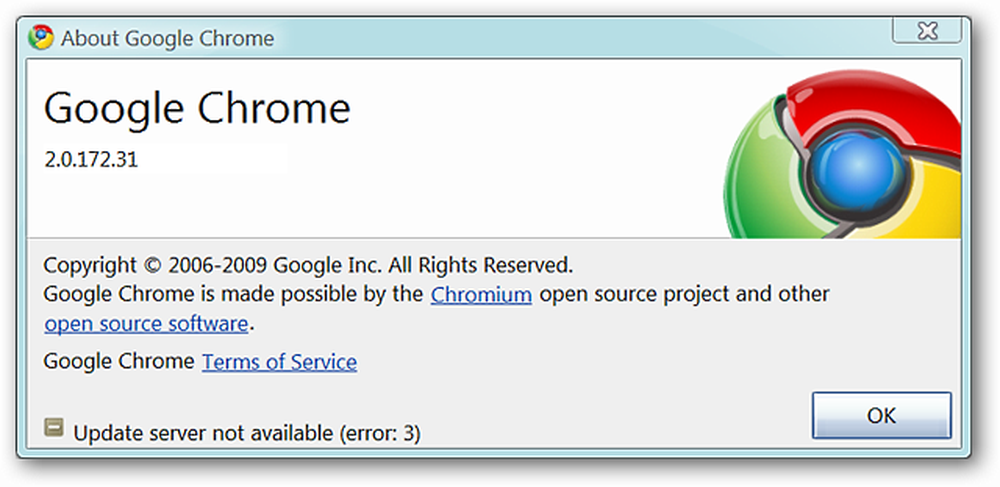Open the Chromium link

tap(482, 294)
